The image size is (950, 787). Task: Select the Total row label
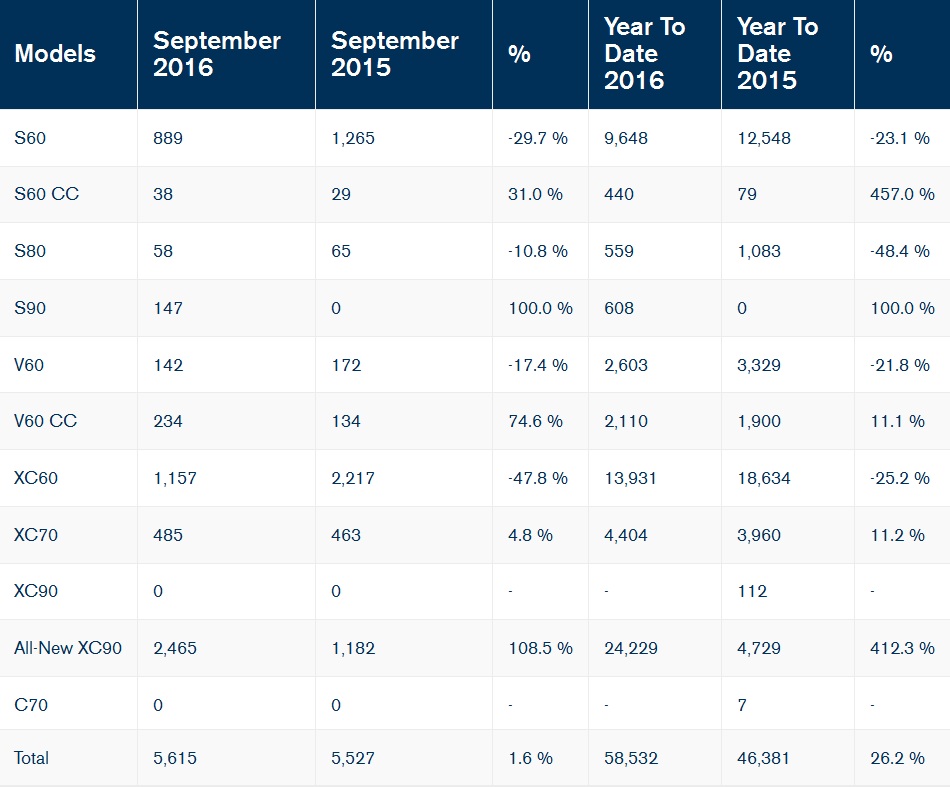[x=32, y=758]
